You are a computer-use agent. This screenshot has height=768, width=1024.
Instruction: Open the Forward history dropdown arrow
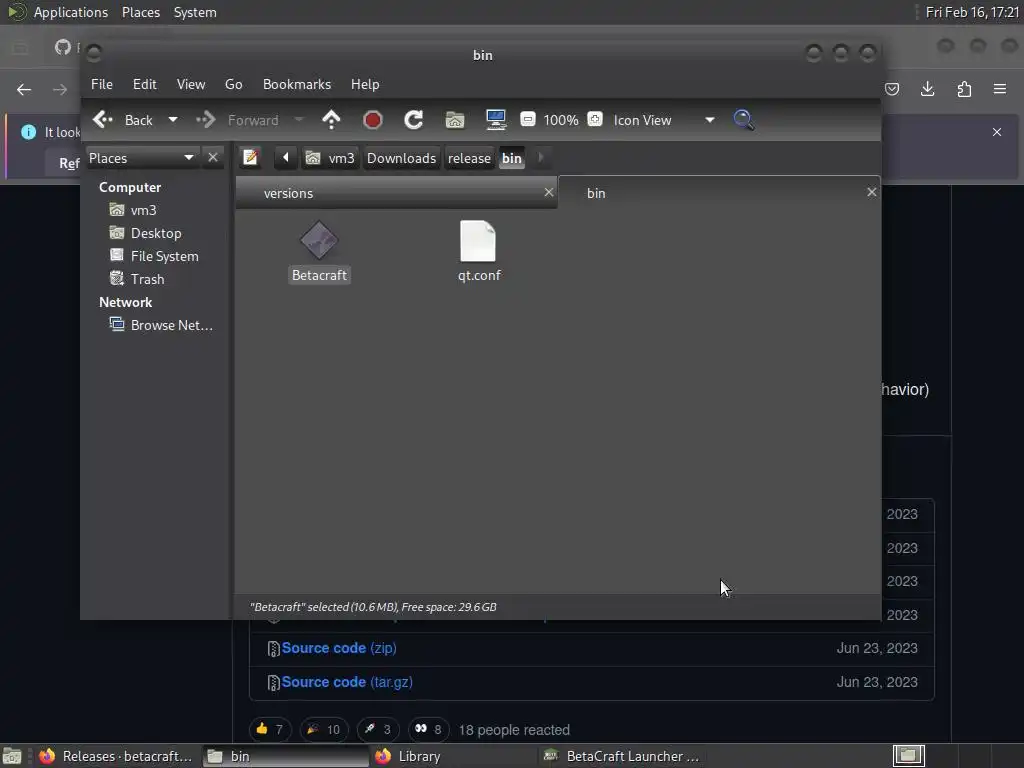point(298,120)
